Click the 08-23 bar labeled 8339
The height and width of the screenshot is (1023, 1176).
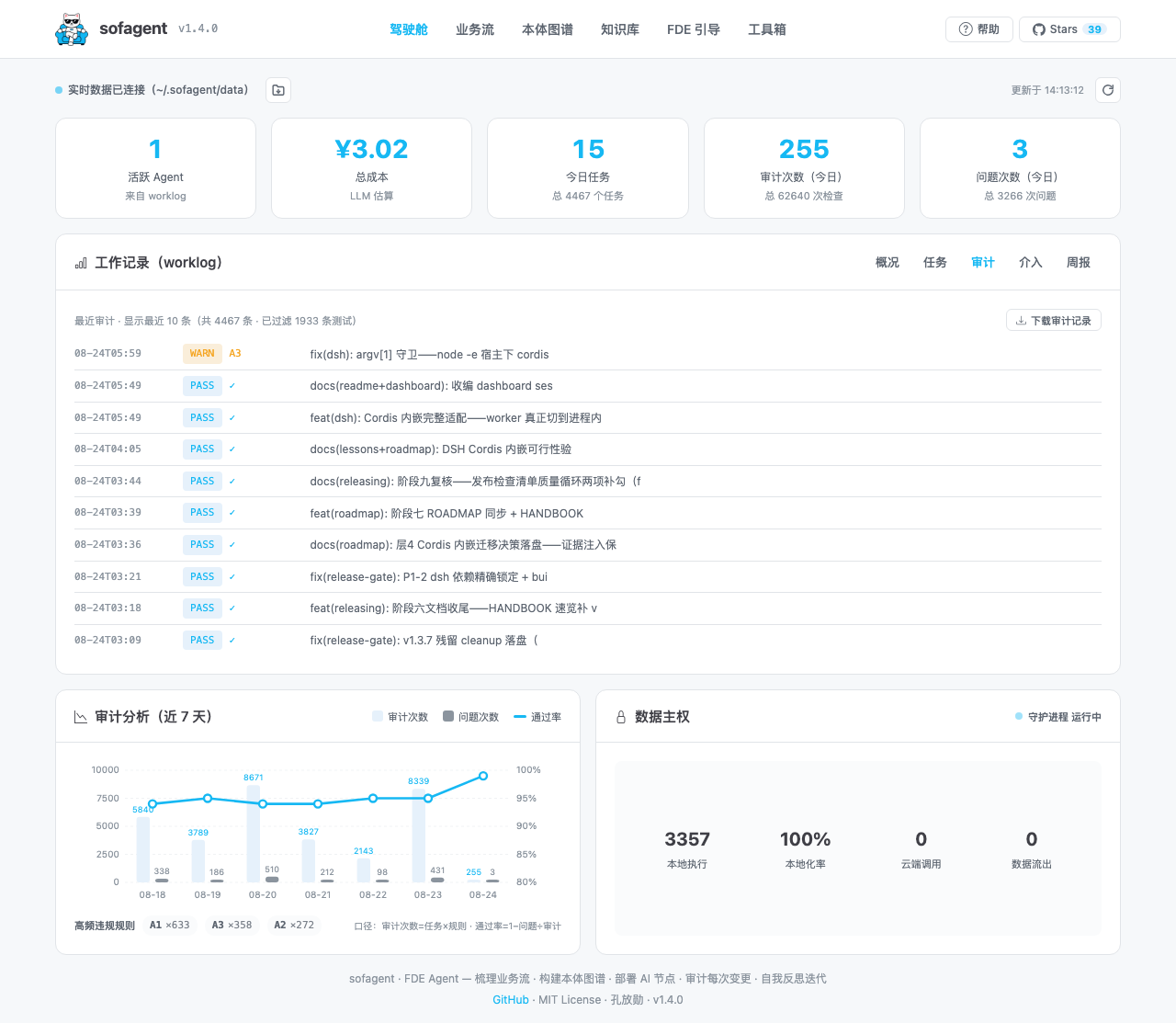(x=419, y=835)
